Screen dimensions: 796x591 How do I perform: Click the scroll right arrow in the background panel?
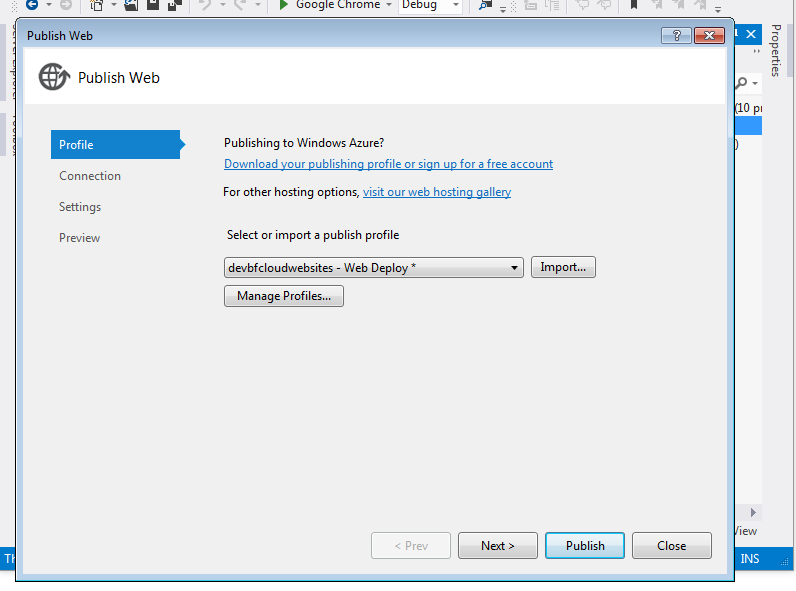[x=753, y=512]
